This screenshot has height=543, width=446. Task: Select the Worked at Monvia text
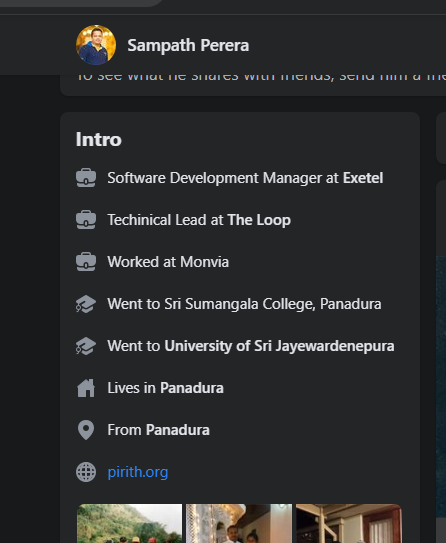pyautogui.click(x=168, y=262)
